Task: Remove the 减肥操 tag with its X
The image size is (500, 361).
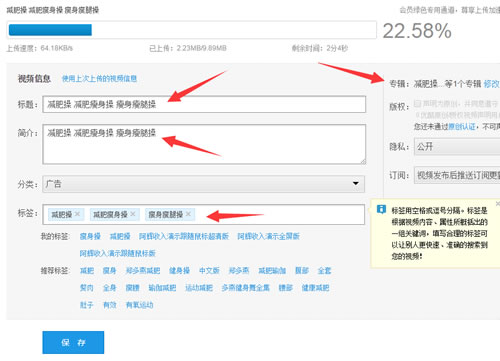Action: tap(77, 214)
